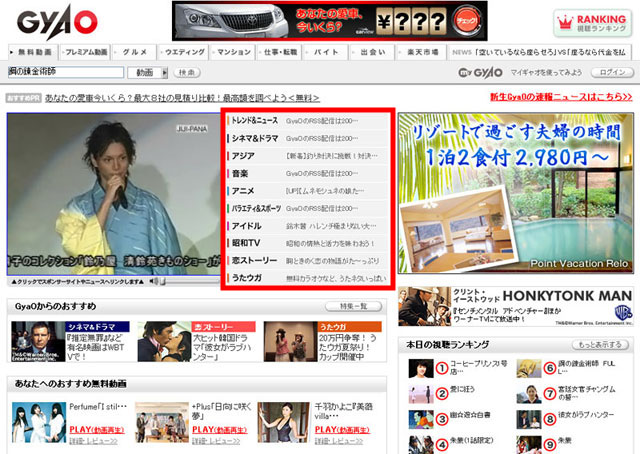Open the 出会い tab
The image size is (640, 454).
[372, 52]
